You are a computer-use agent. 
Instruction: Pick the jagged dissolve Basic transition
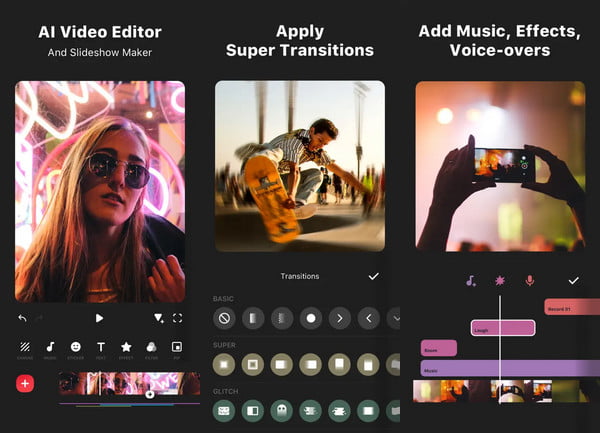[x=282, y=318]
